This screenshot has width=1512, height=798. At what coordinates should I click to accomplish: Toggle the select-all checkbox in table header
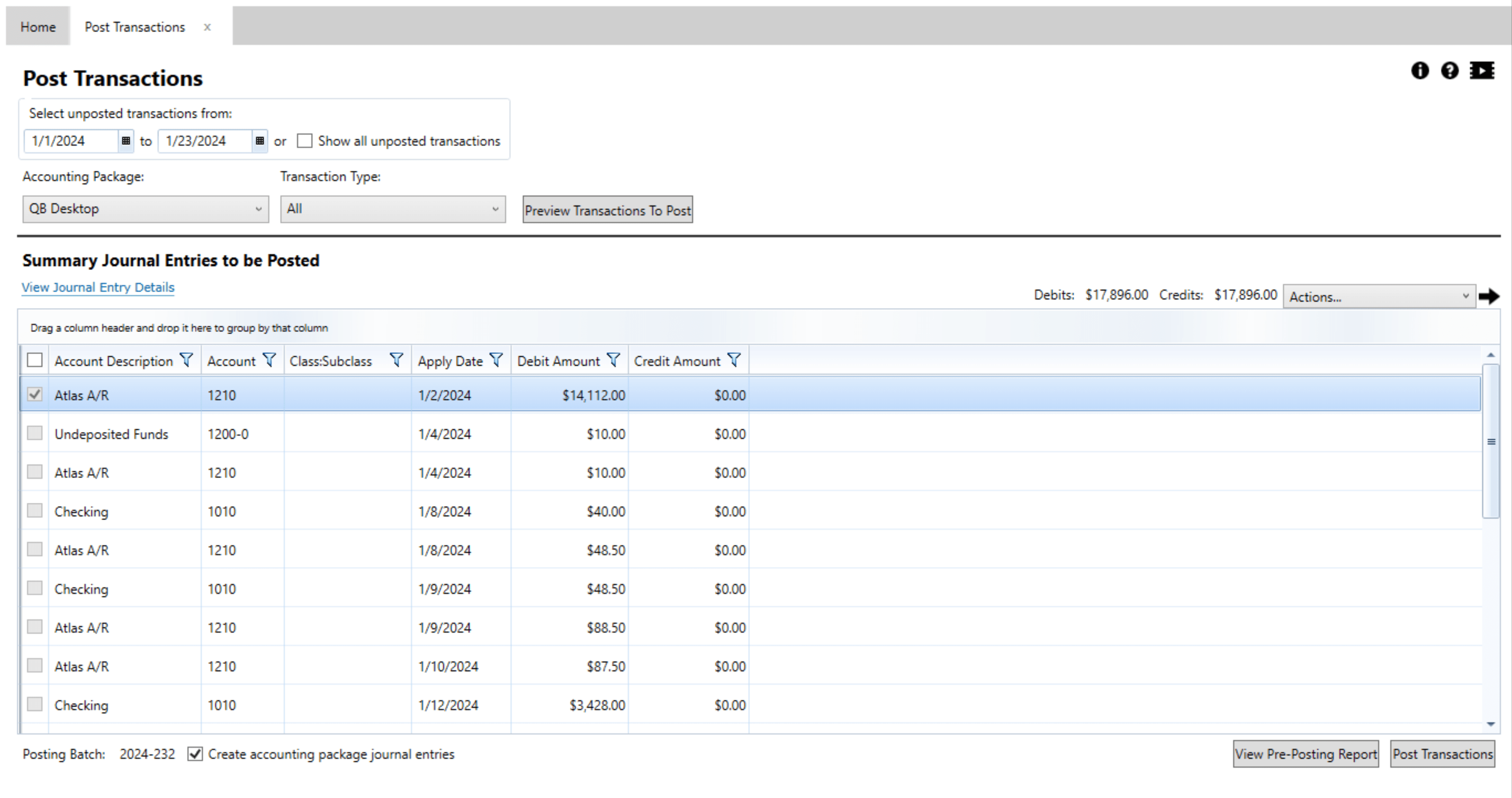35,360
